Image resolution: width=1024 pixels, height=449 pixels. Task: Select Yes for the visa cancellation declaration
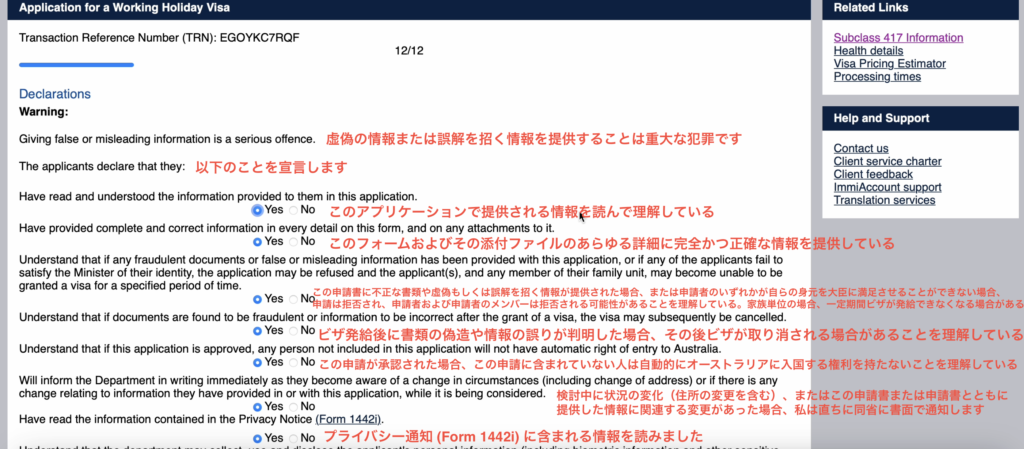(259, 331)
